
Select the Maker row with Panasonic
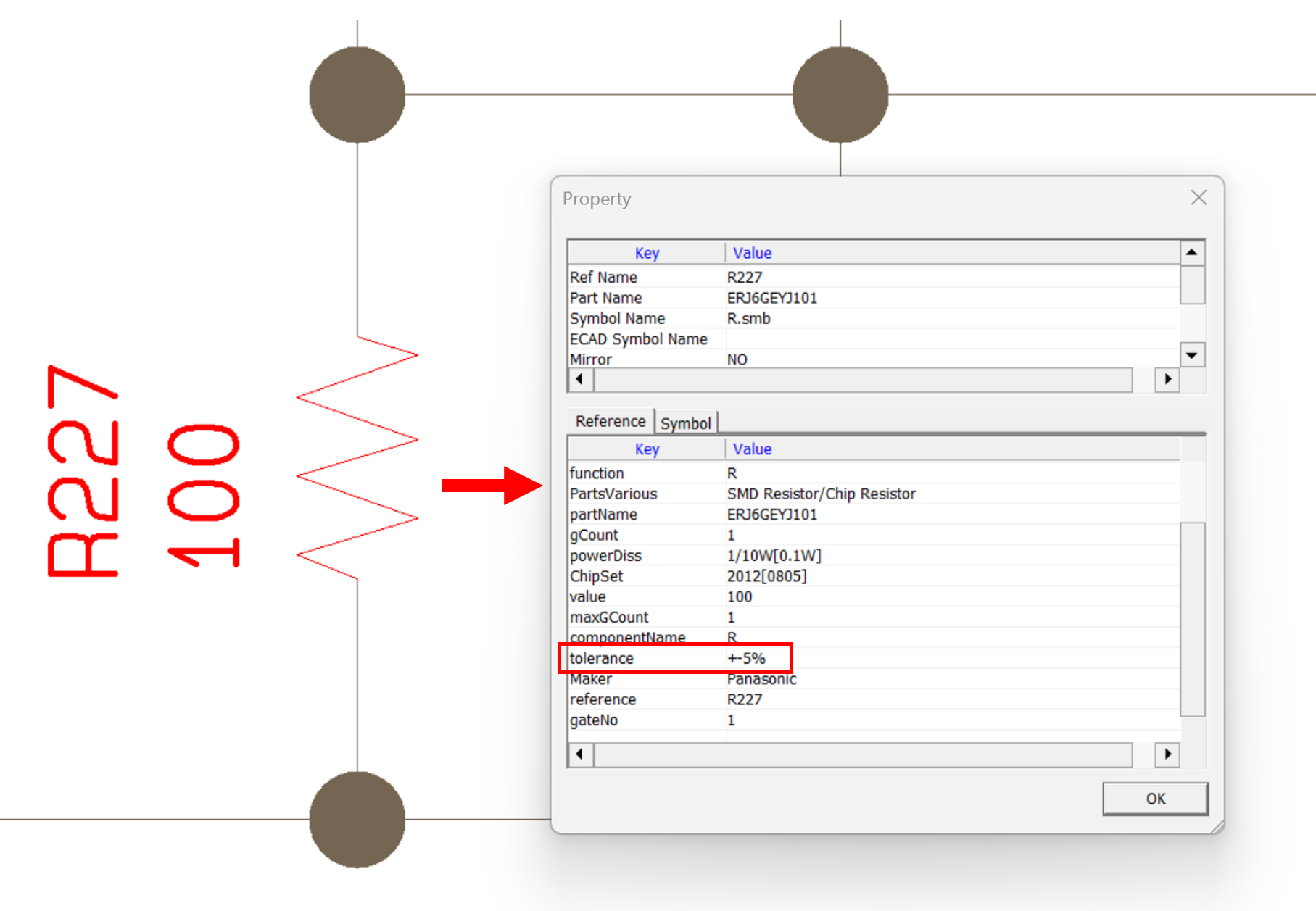761,679
